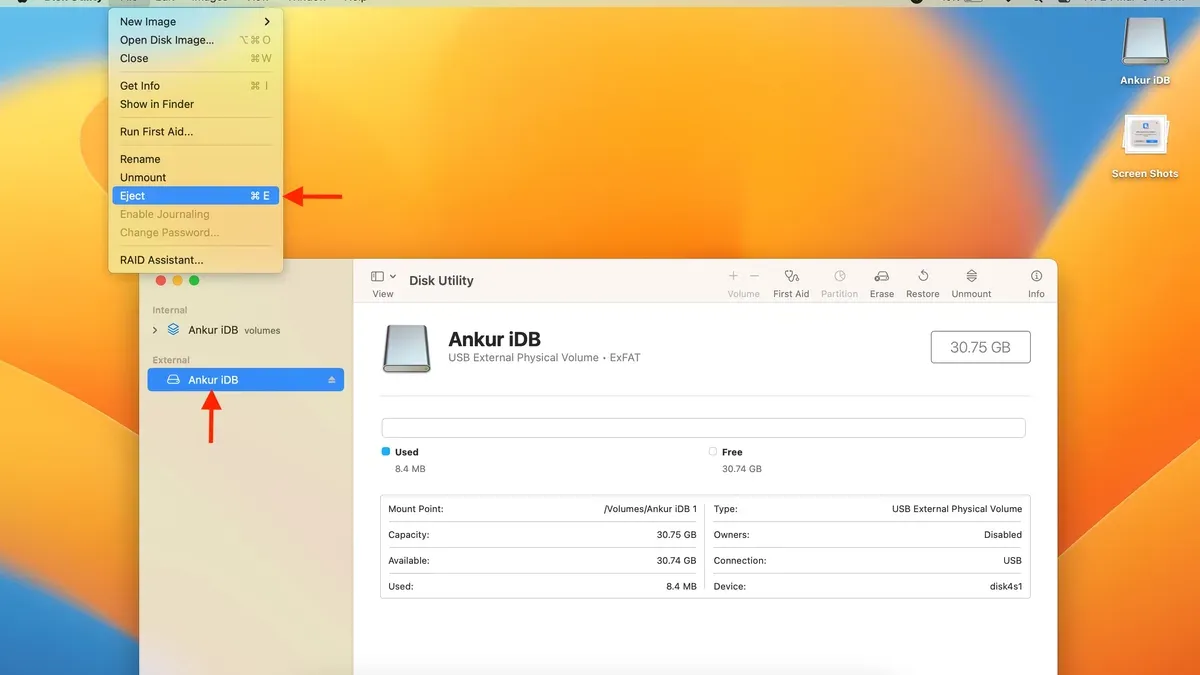
Task: Click the USB External Physical Volume • ExFAT subtitle
Action: 544,358
